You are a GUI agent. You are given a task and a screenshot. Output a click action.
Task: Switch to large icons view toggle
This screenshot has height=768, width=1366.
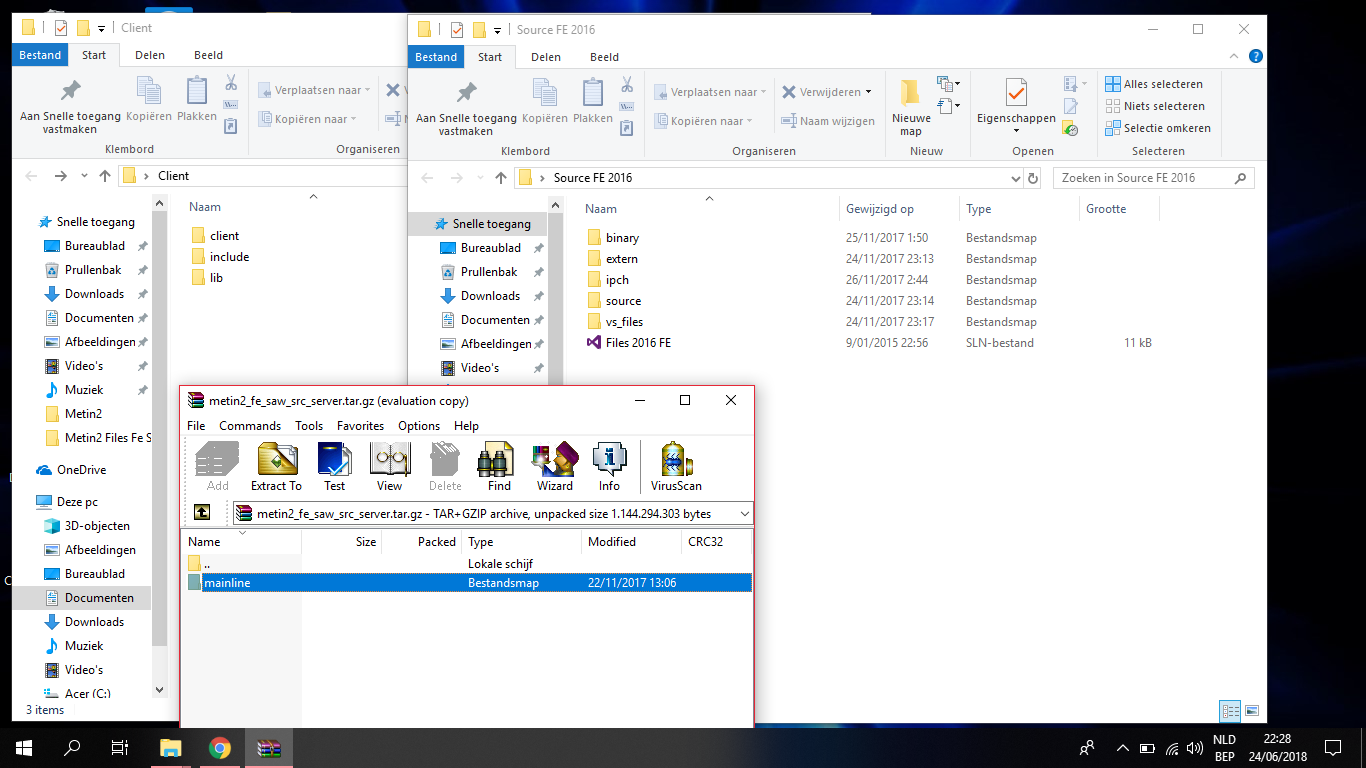1253,711
